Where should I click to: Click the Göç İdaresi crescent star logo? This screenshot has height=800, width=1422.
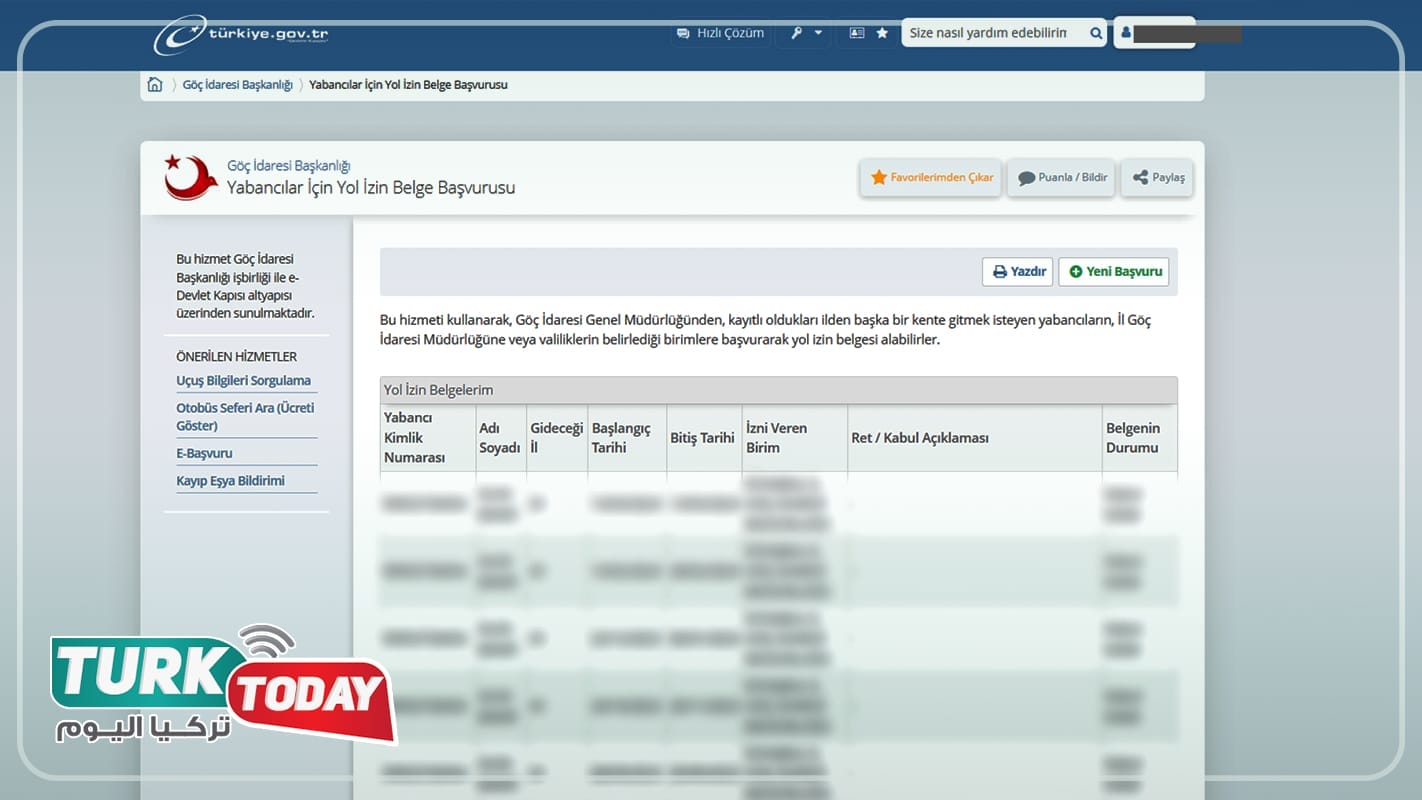click(190, 178)
